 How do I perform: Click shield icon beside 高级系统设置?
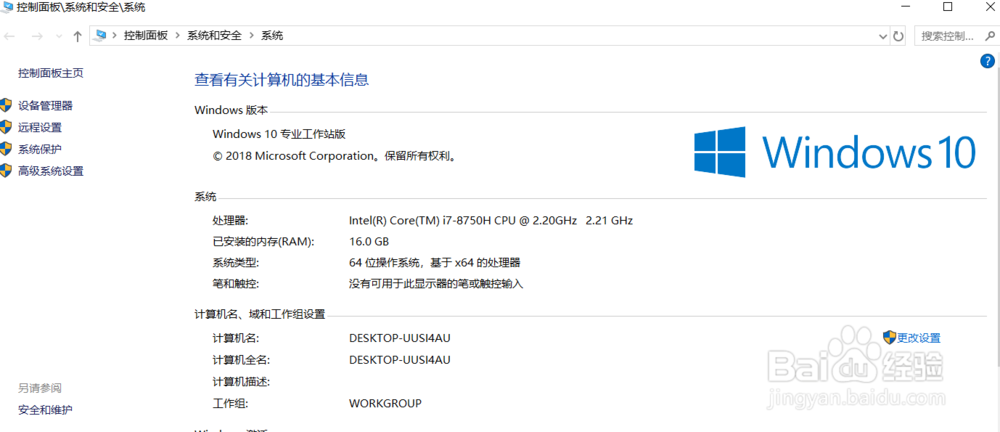click(6, 170)
